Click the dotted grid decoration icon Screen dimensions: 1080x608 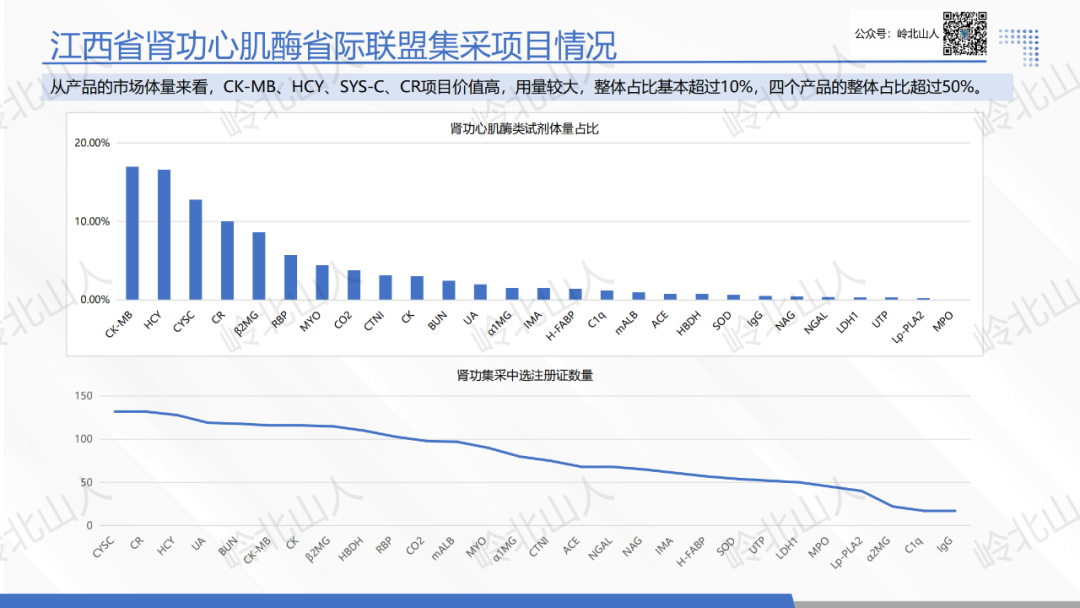point(1019,48)
